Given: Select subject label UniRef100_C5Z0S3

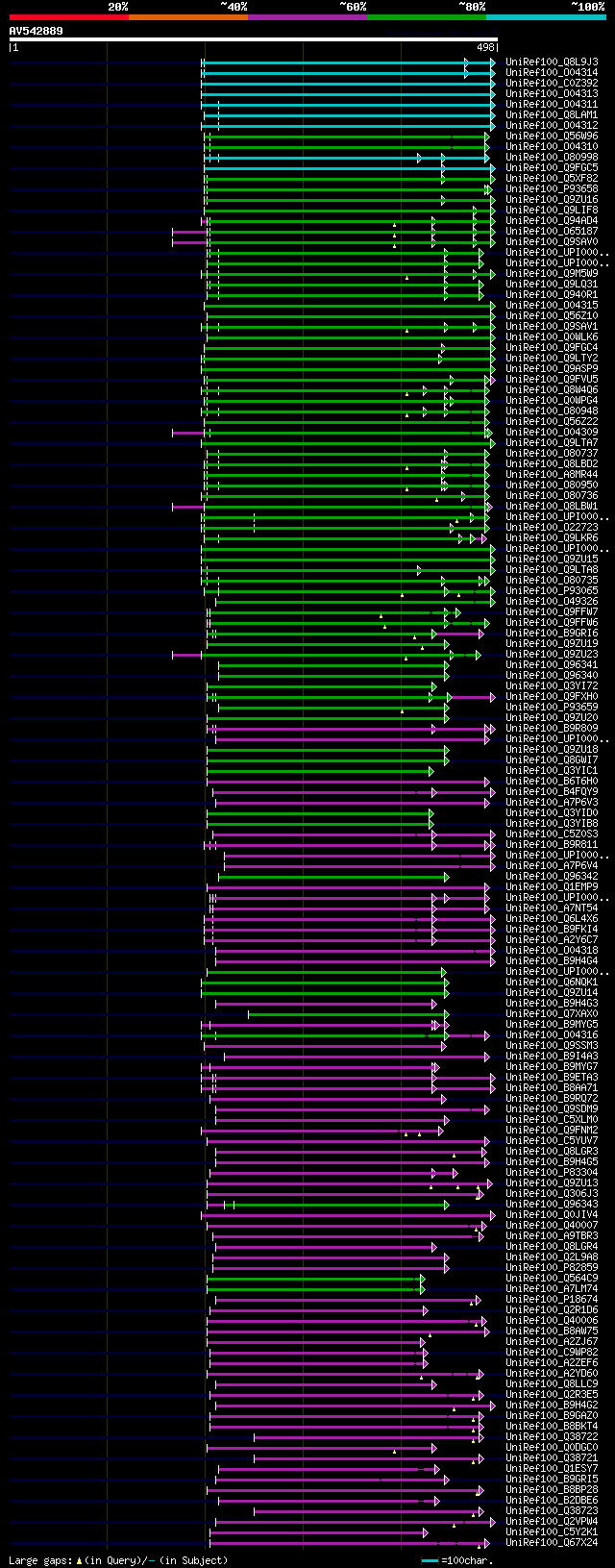Looking at the screenshot, I should 552,834.
